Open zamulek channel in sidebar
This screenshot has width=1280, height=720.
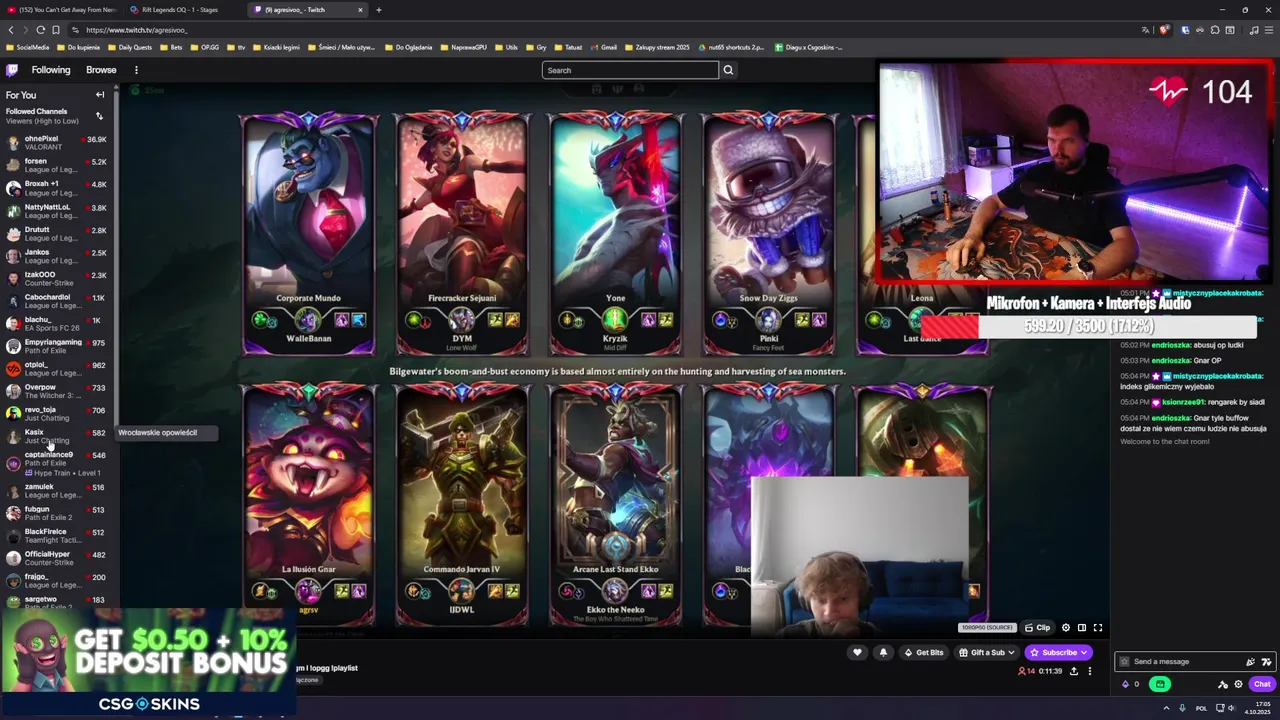(56, 491)
